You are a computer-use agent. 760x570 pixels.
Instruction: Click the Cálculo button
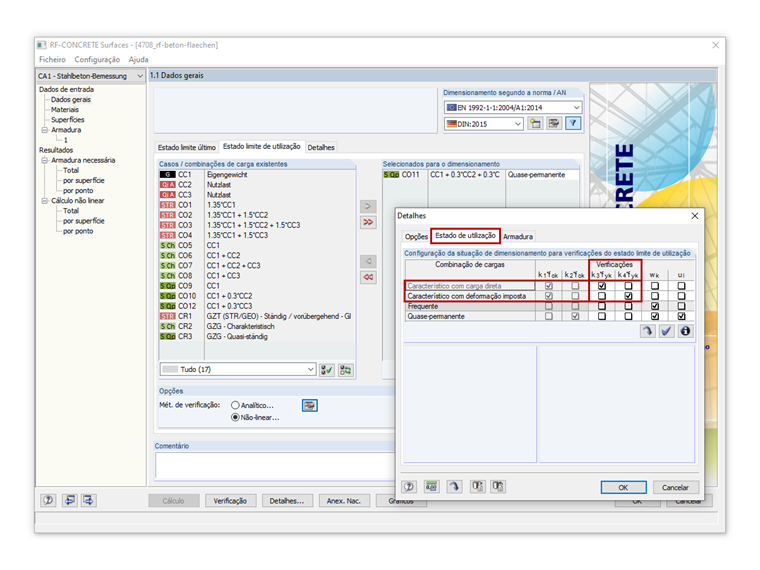[174, 501]
